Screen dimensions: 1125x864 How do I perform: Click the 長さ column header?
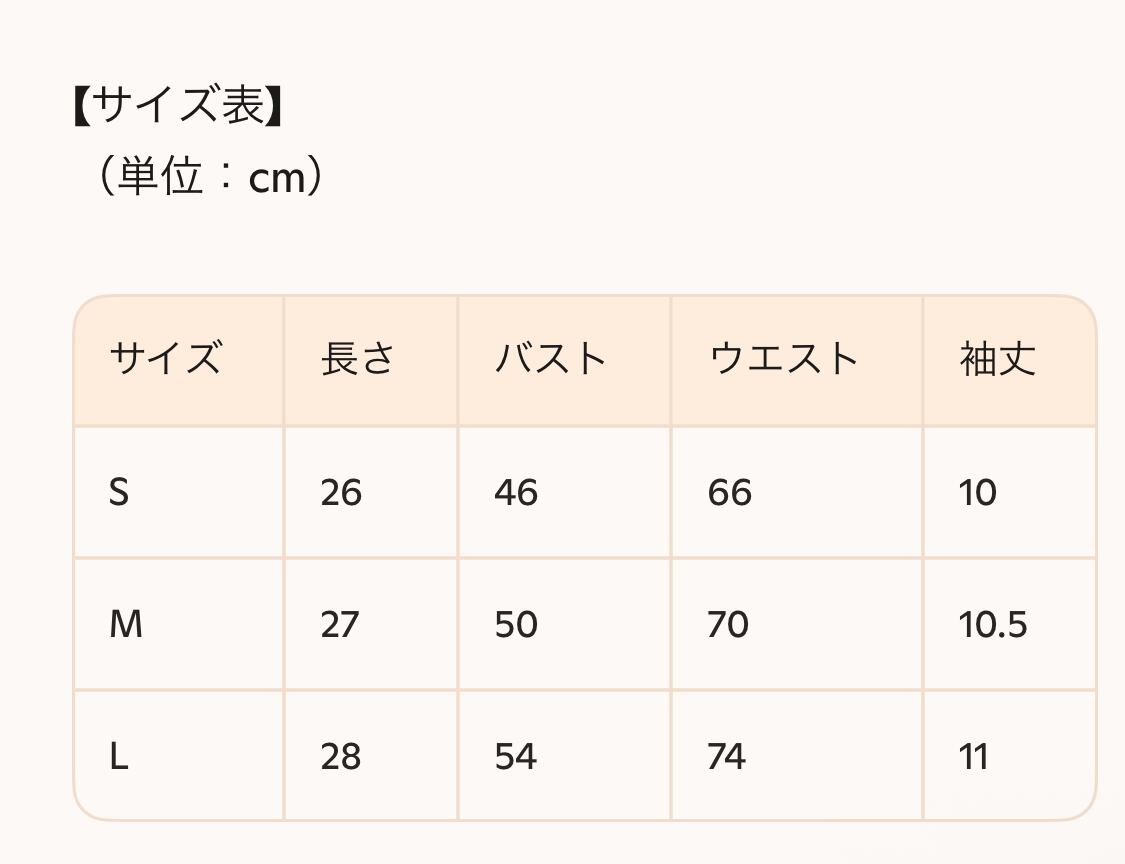click(358, 358)
